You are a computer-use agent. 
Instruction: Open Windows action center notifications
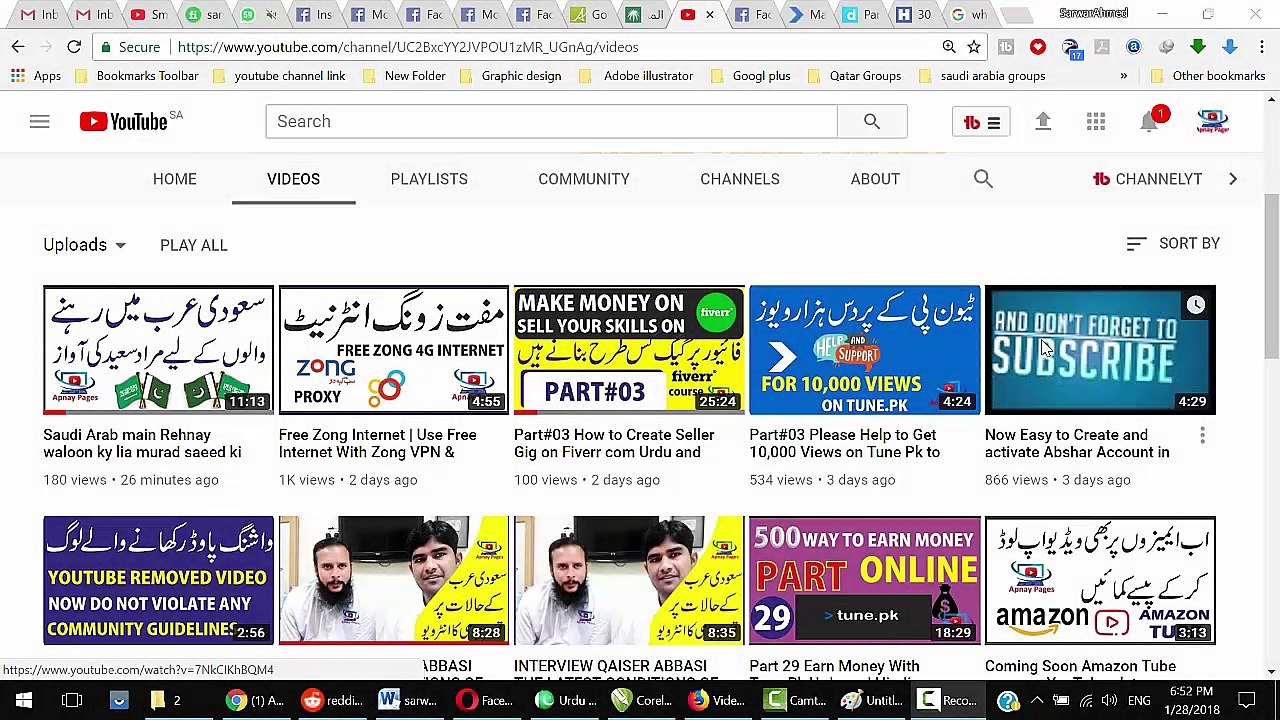click(x=1247, y=700)
